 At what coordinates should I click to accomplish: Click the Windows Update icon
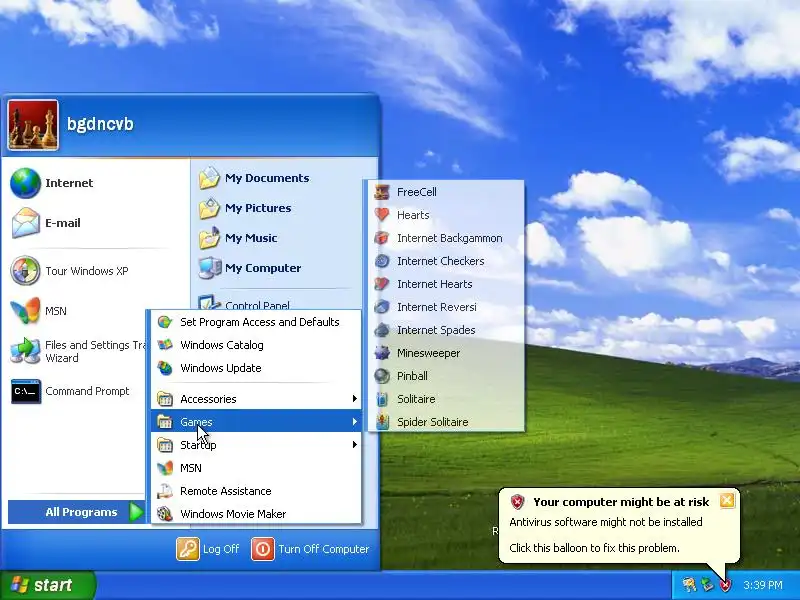coord(165,368)
